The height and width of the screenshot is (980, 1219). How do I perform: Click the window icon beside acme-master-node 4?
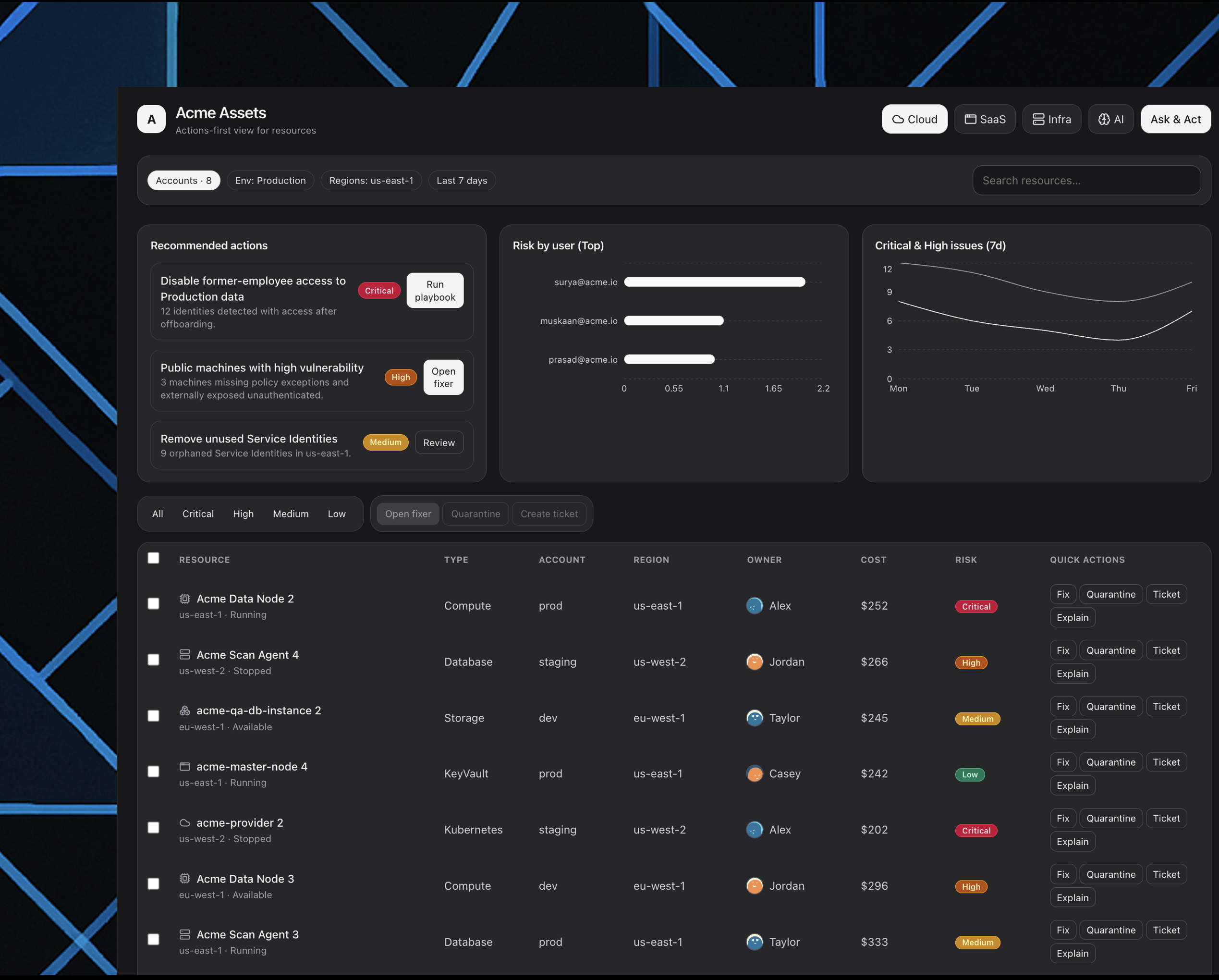tap(184, 766)
